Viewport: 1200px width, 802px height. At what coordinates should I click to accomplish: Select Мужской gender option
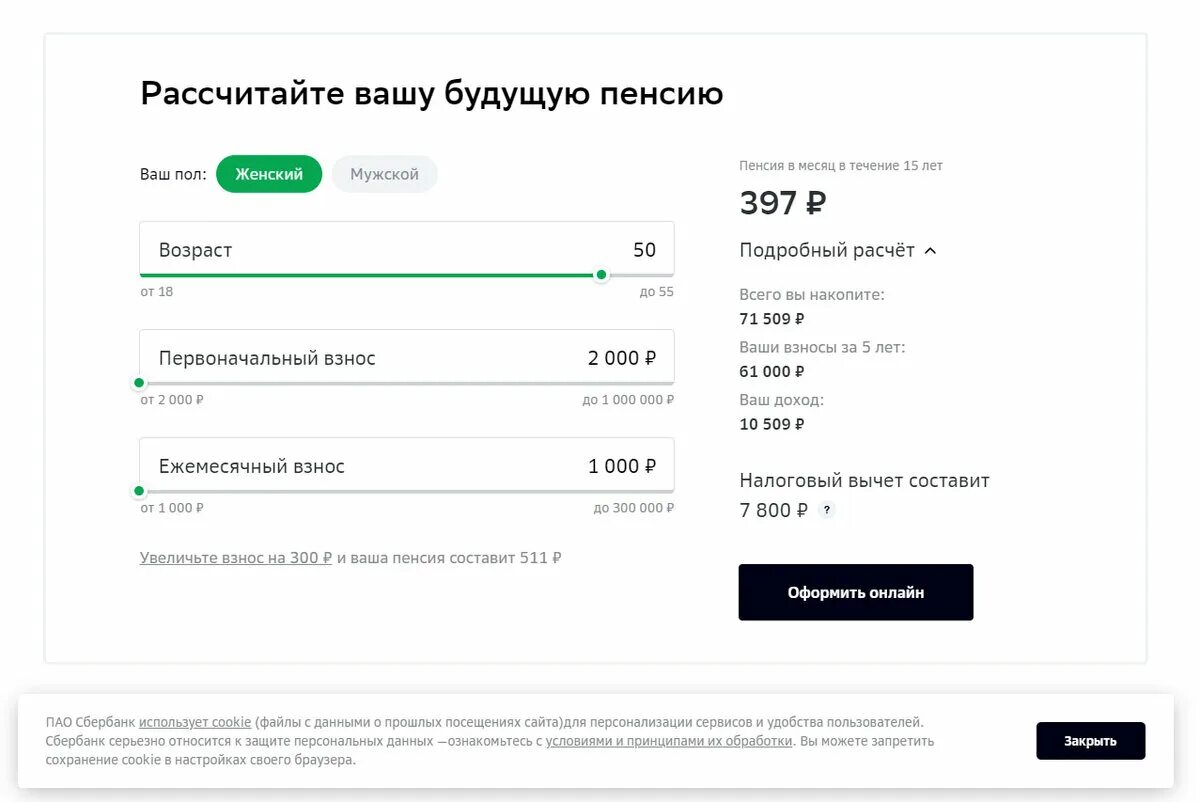(384, 174)
